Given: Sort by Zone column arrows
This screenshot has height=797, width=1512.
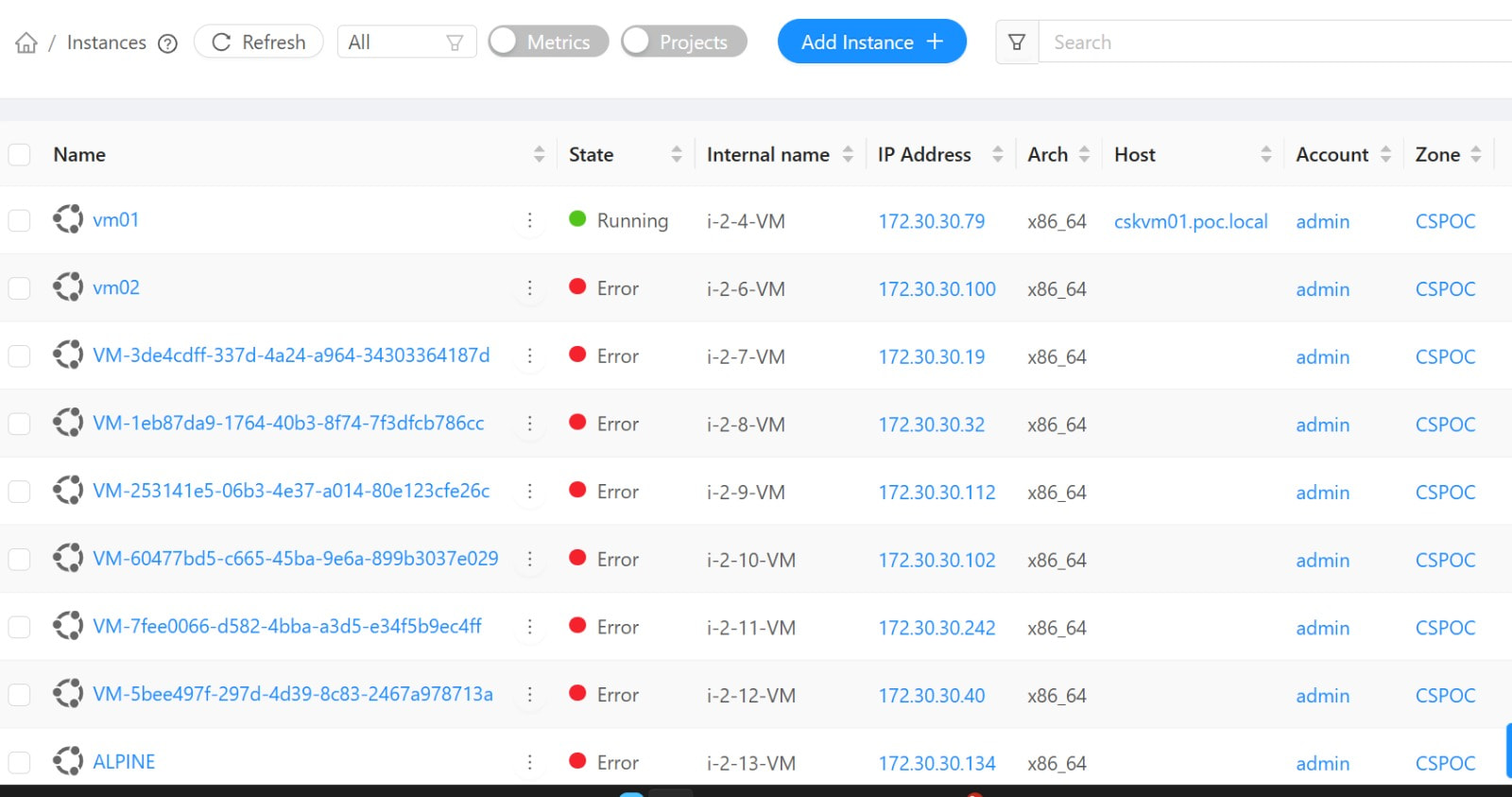Looking at the screenshot, I should click(1476, 154).
